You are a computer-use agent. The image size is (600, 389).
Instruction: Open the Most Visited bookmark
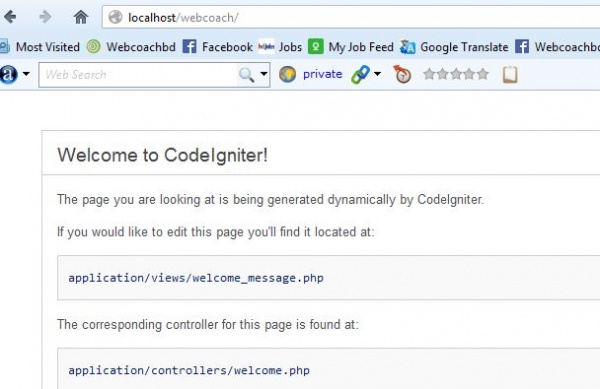tap(40, 47)
